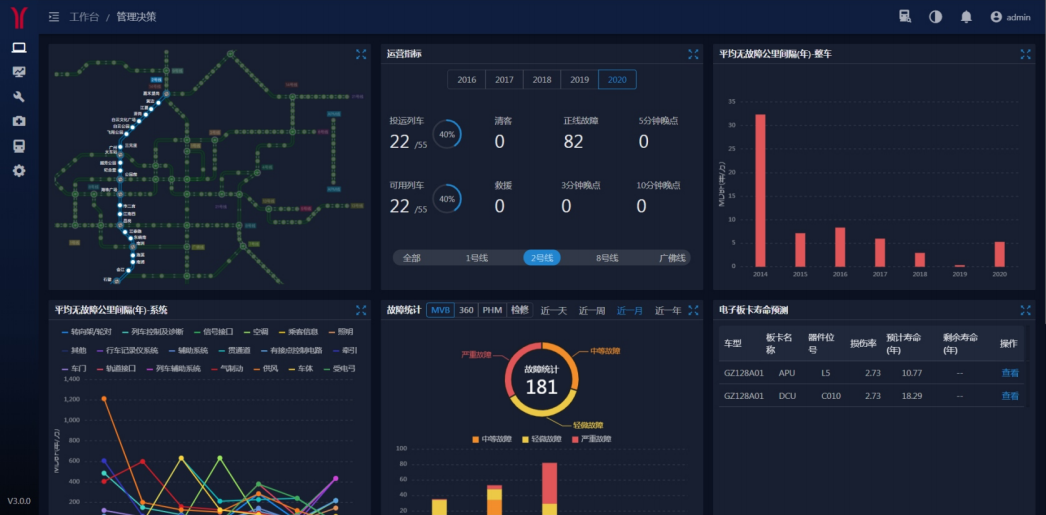Toggle the 车体 legend series
This screenshot has width=1046, height=515.
301,368
